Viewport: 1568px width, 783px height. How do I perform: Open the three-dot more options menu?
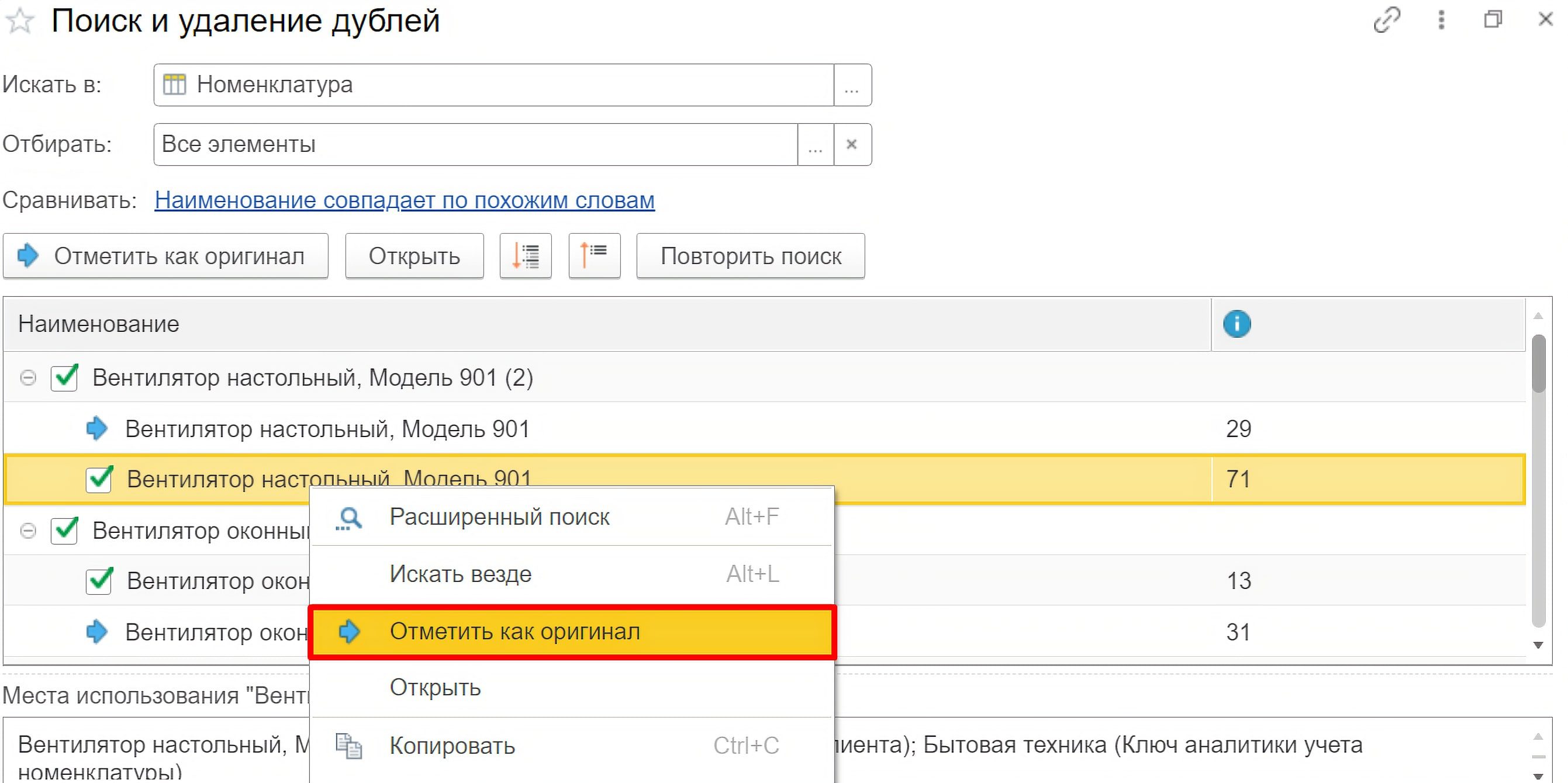(x=1441, y=20)
